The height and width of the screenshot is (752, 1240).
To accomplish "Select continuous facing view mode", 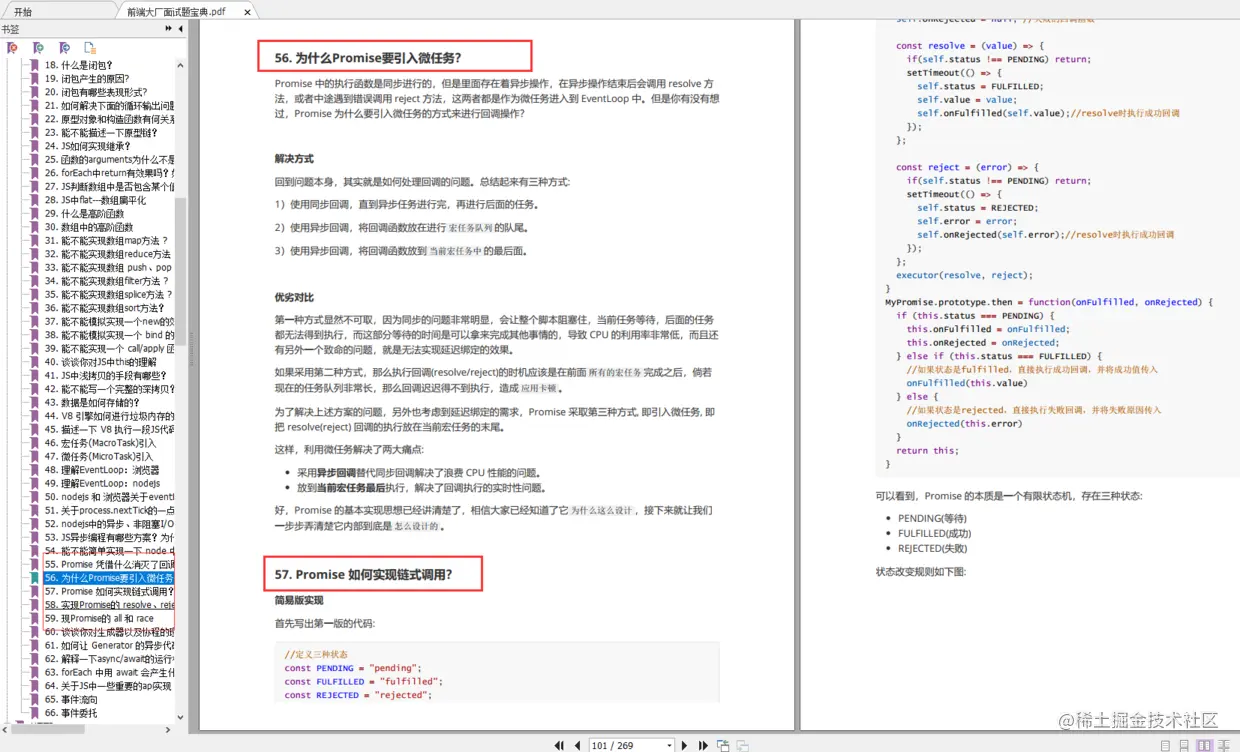I will point(1224,745).
